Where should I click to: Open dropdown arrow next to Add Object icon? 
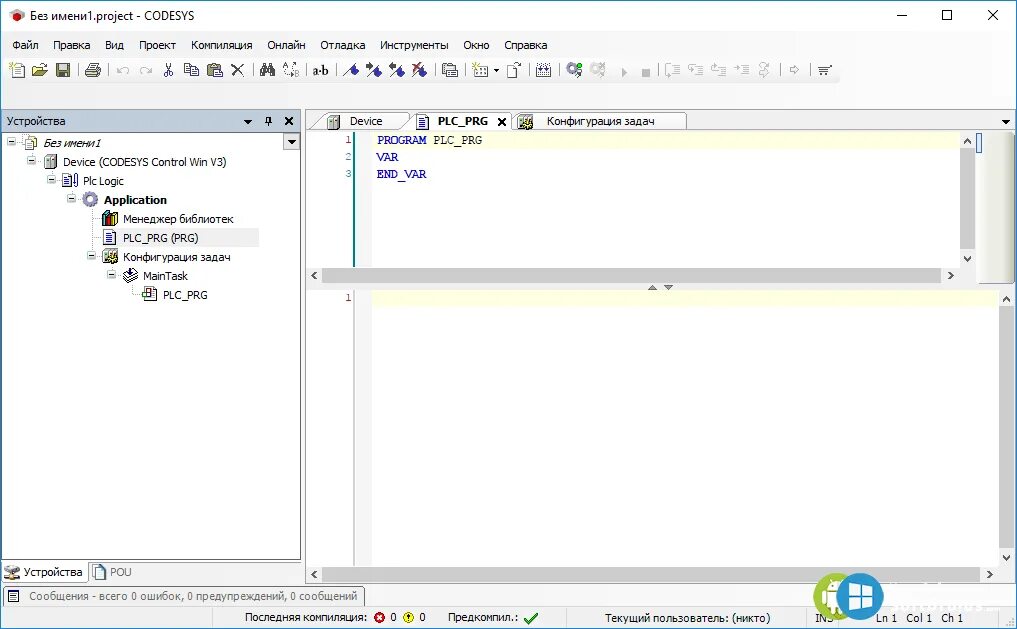[496, 71]
